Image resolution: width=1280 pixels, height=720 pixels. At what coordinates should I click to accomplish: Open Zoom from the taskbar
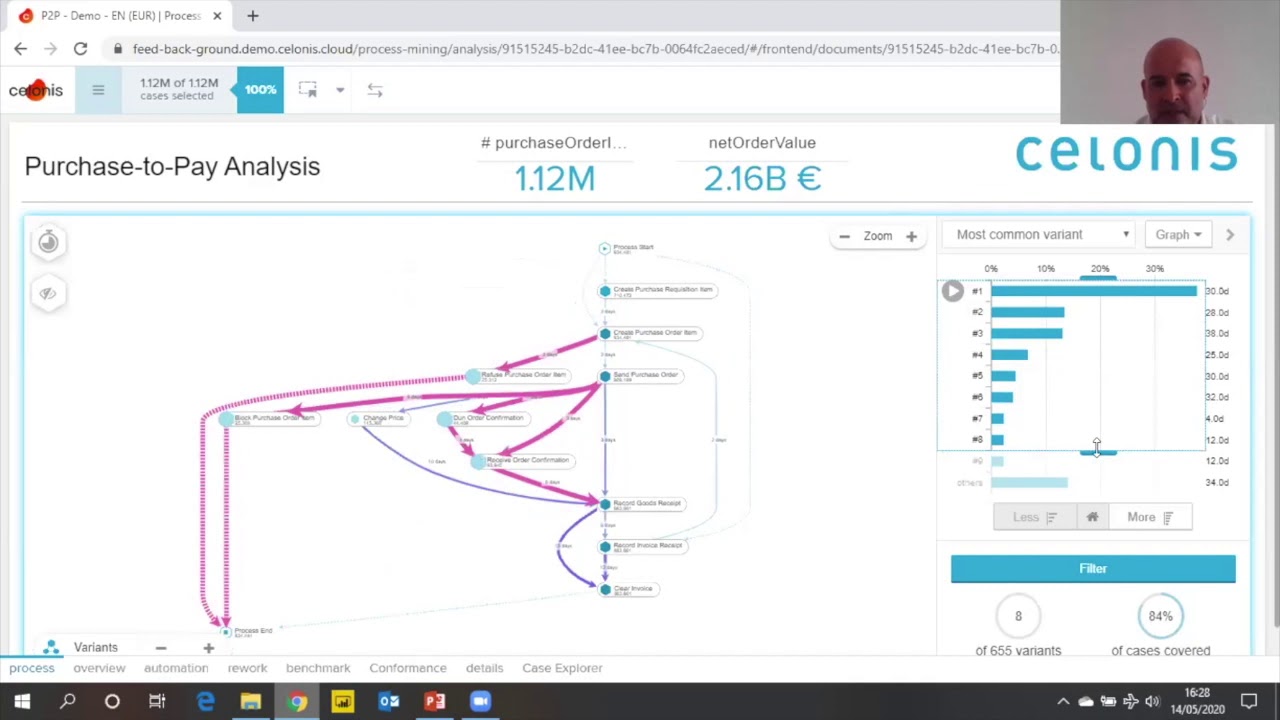pos(481,702)
